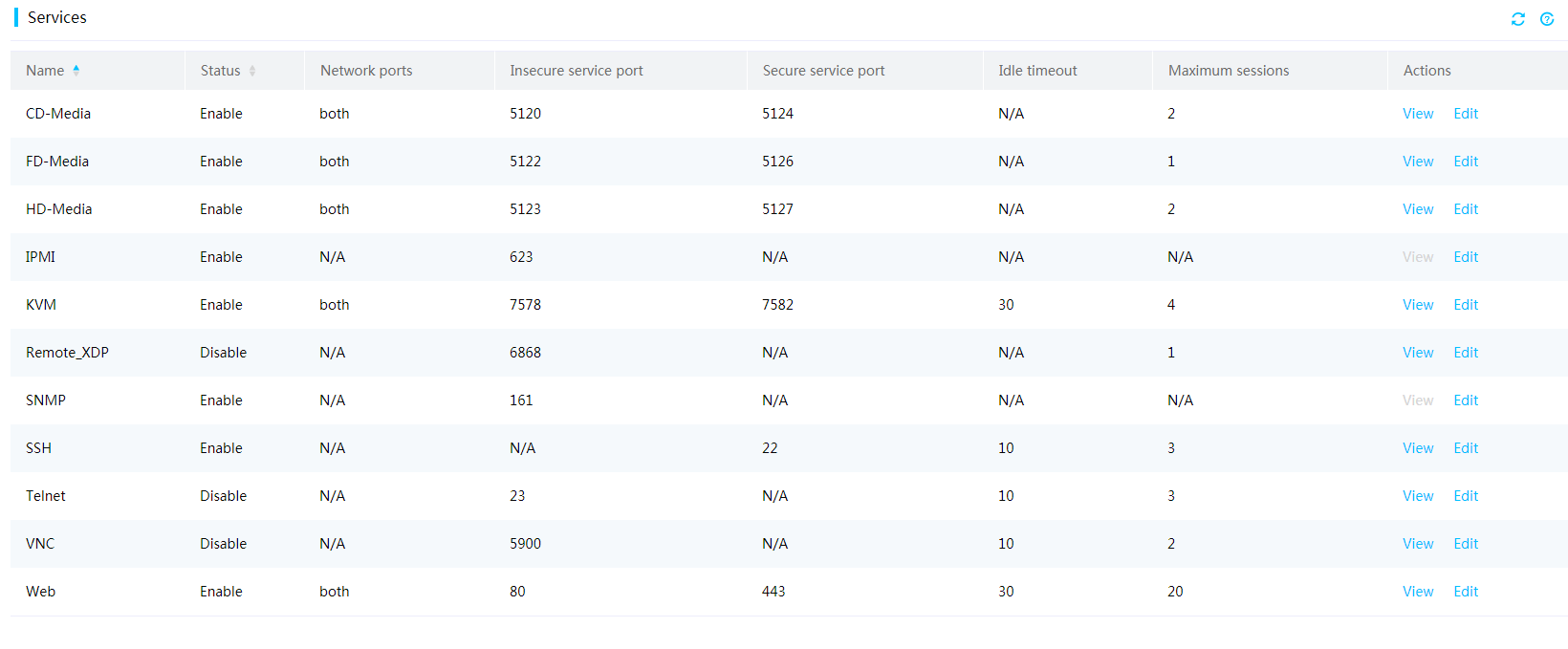
Task: Refresh the Services table
Action: (x=1517, y=19)
